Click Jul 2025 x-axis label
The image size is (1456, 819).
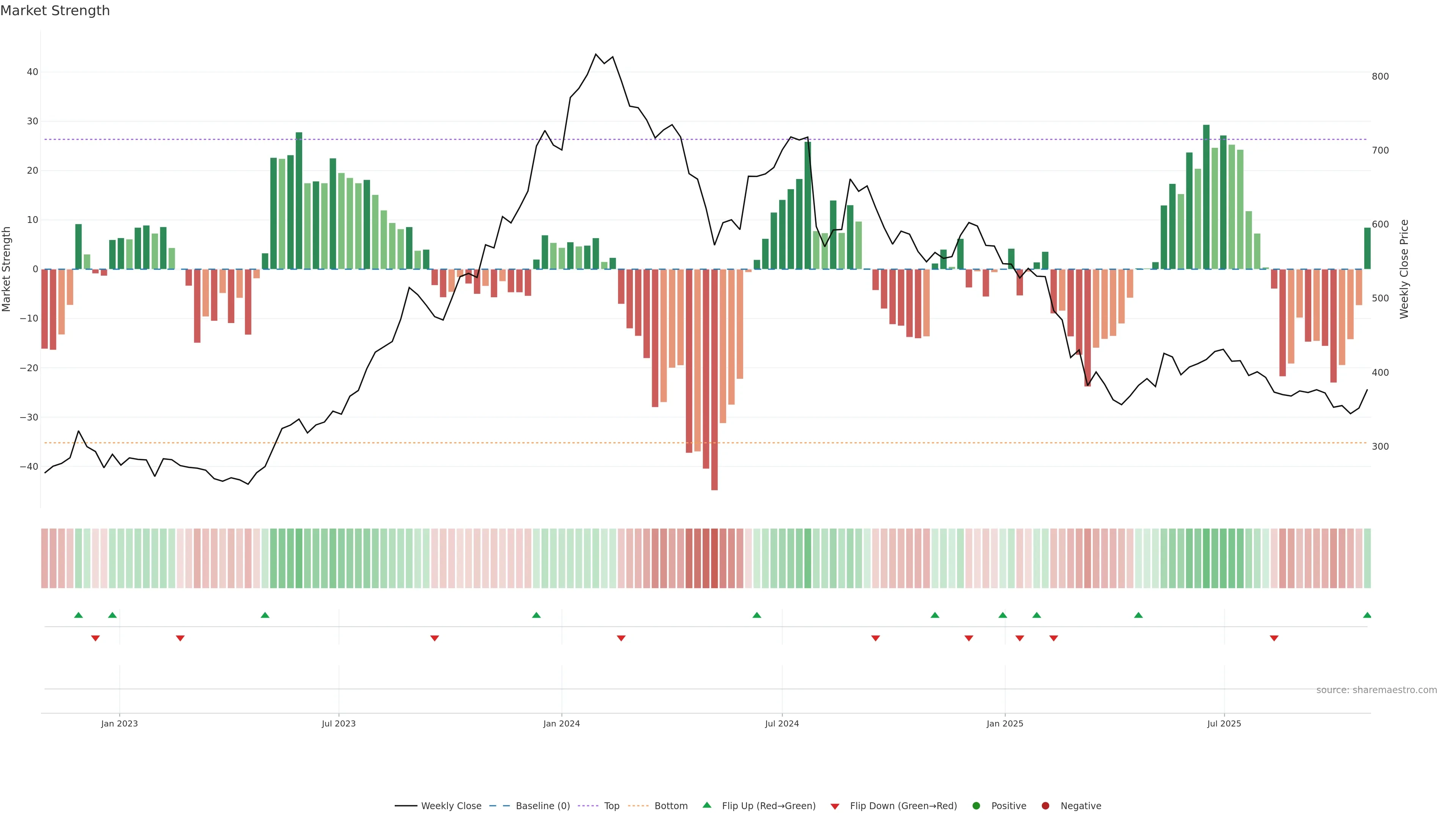[1224, 723]
